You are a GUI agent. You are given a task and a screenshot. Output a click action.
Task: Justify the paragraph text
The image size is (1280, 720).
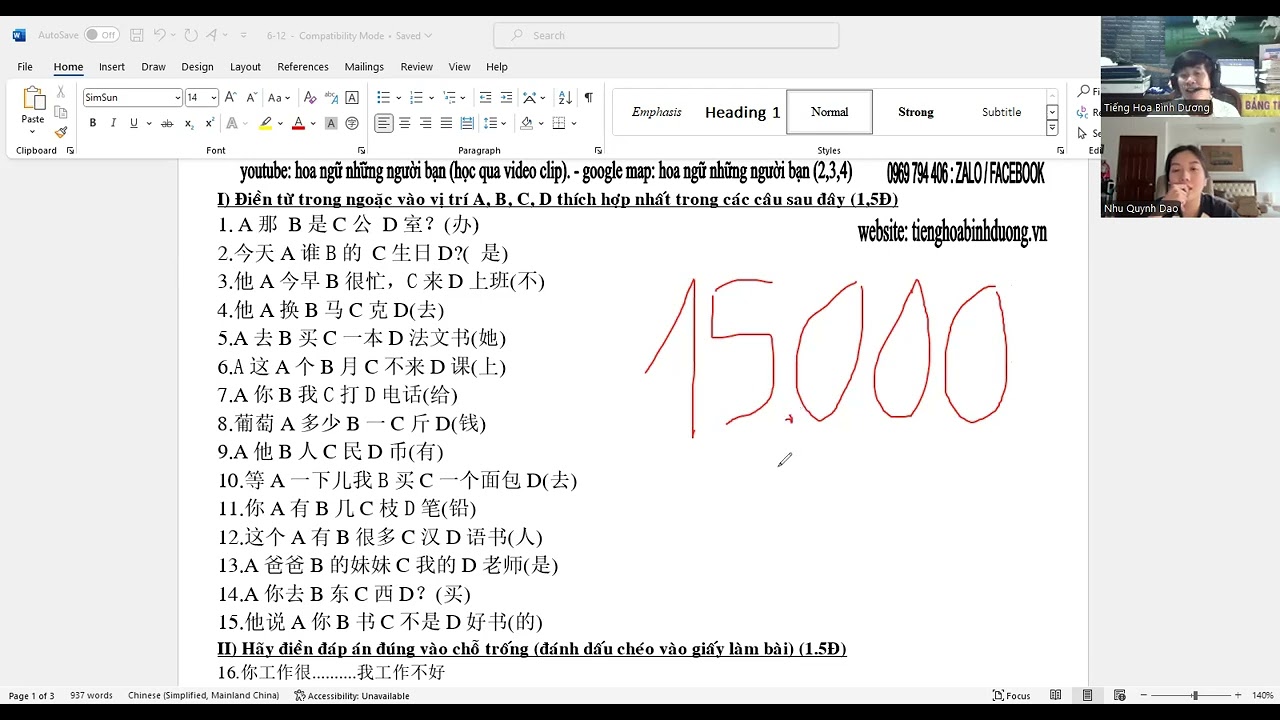446,123
